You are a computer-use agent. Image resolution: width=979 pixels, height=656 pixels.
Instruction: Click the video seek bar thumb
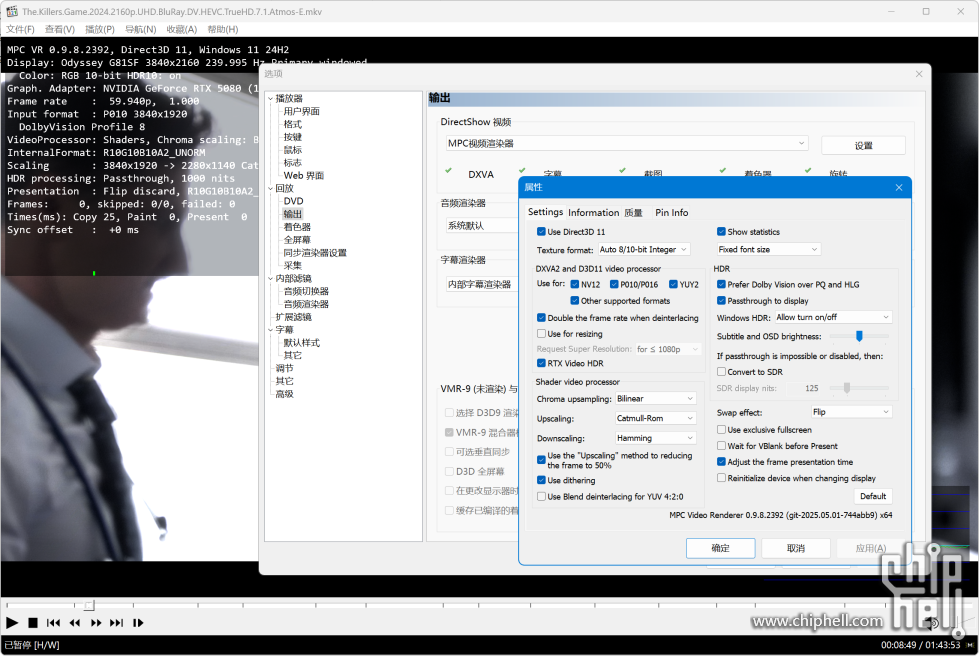[89, 605]
